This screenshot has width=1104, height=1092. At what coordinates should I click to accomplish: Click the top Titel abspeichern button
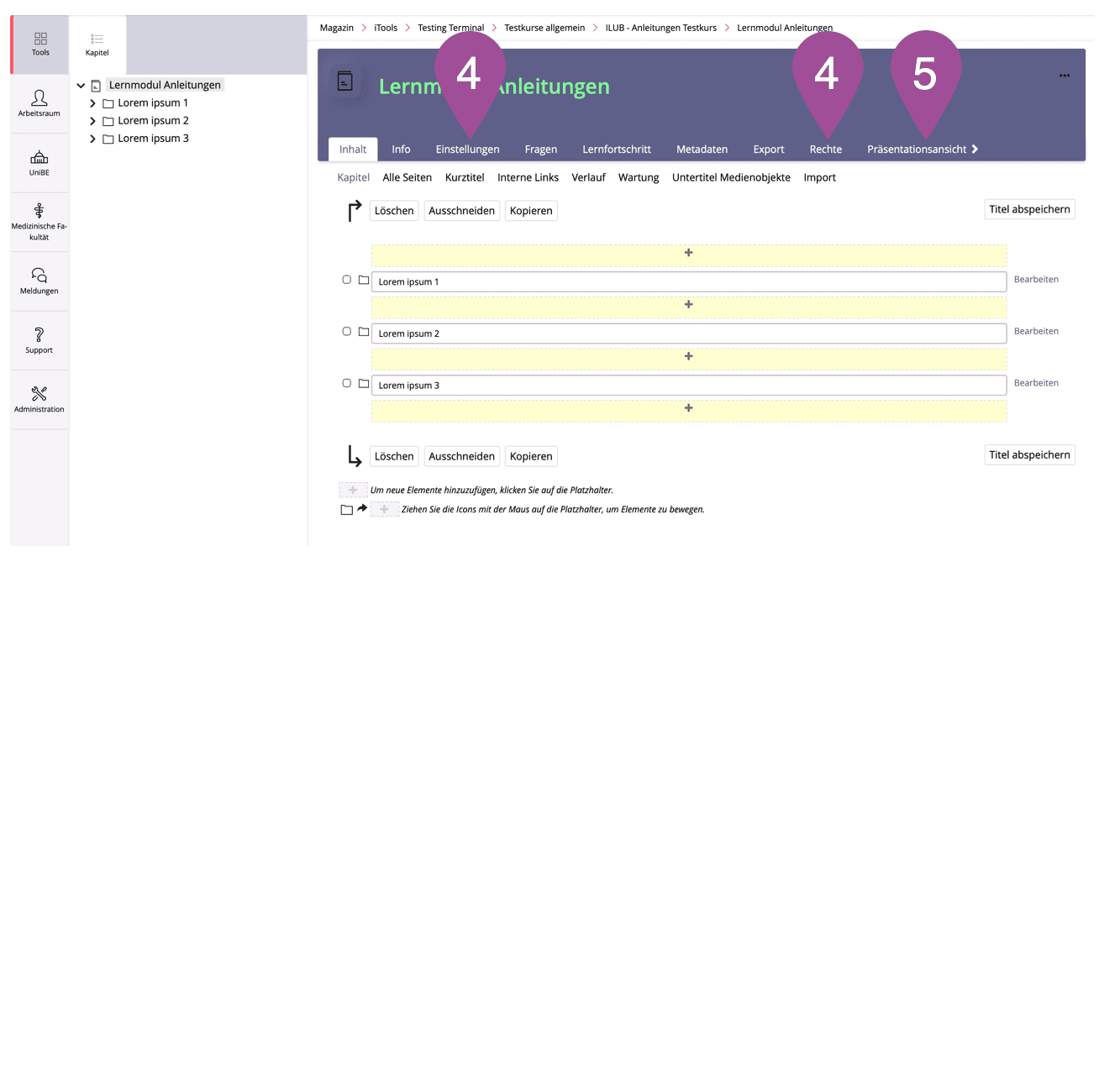click(x=1028, y=209)
